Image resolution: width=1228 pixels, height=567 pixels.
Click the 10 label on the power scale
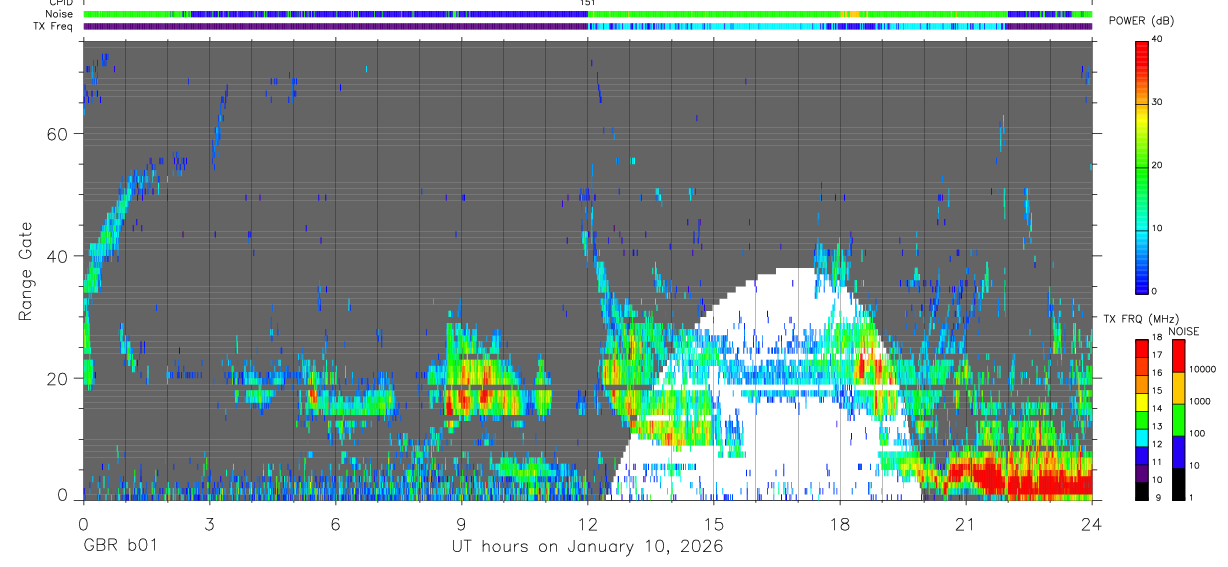coord(1159,228)
